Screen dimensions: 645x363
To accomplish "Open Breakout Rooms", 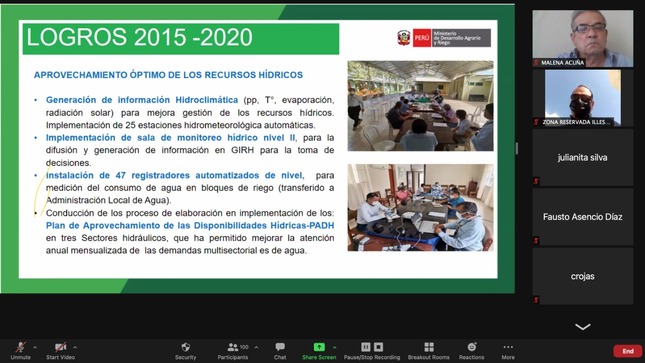I will coord(429,351).
